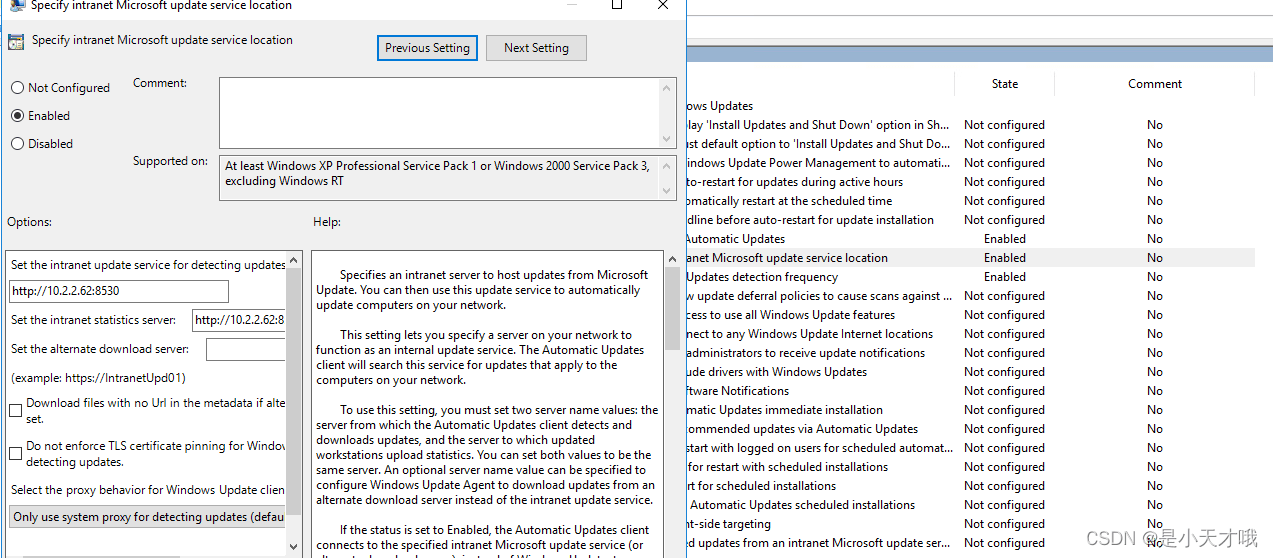Select 'restart with scheduled installations' policy row
Image resolution: width=1273 pixels, height=558 pixels.
pos(970,467)
